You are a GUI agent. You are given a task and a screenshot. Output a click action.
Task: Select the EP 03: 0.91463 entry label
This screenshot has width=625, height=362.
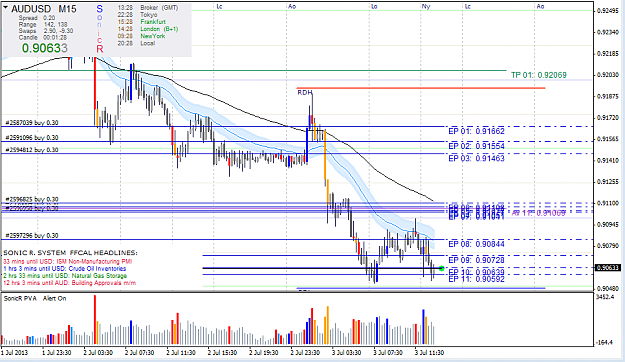[x=476, y=158]
